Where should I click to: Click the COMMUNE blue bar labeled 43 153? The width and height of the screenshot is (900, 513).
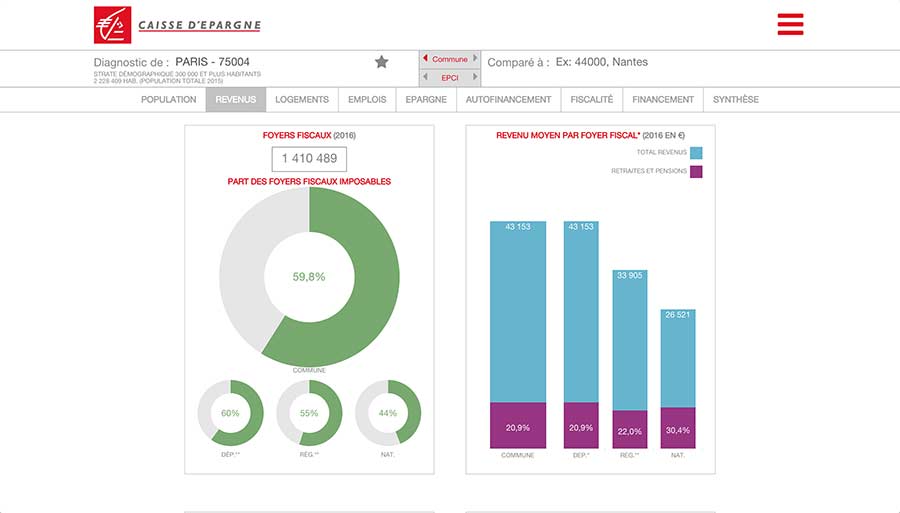(x=518, y=312)
